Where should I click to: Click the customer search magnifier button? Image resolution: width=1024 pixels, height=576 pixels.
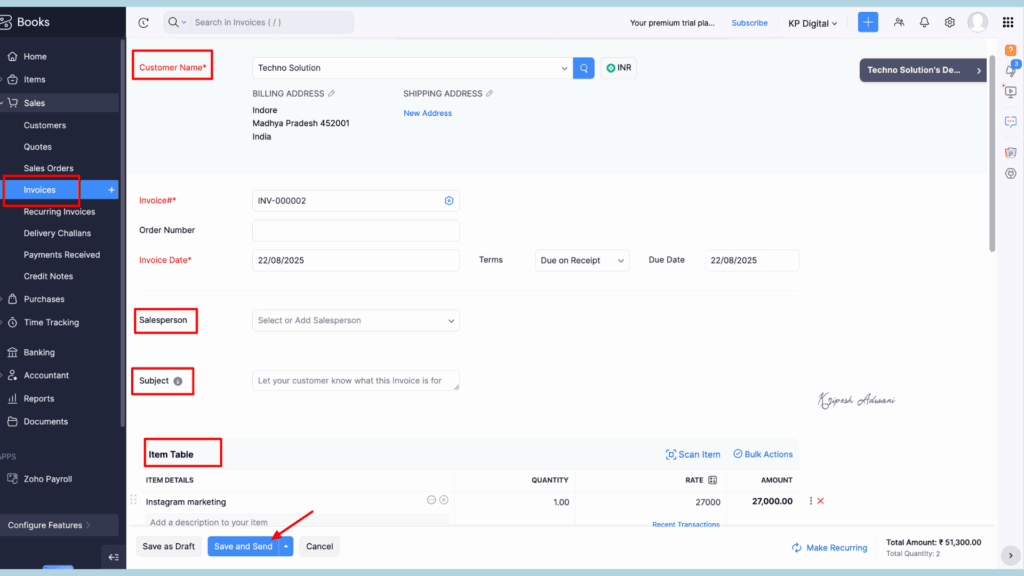[584, 68]
